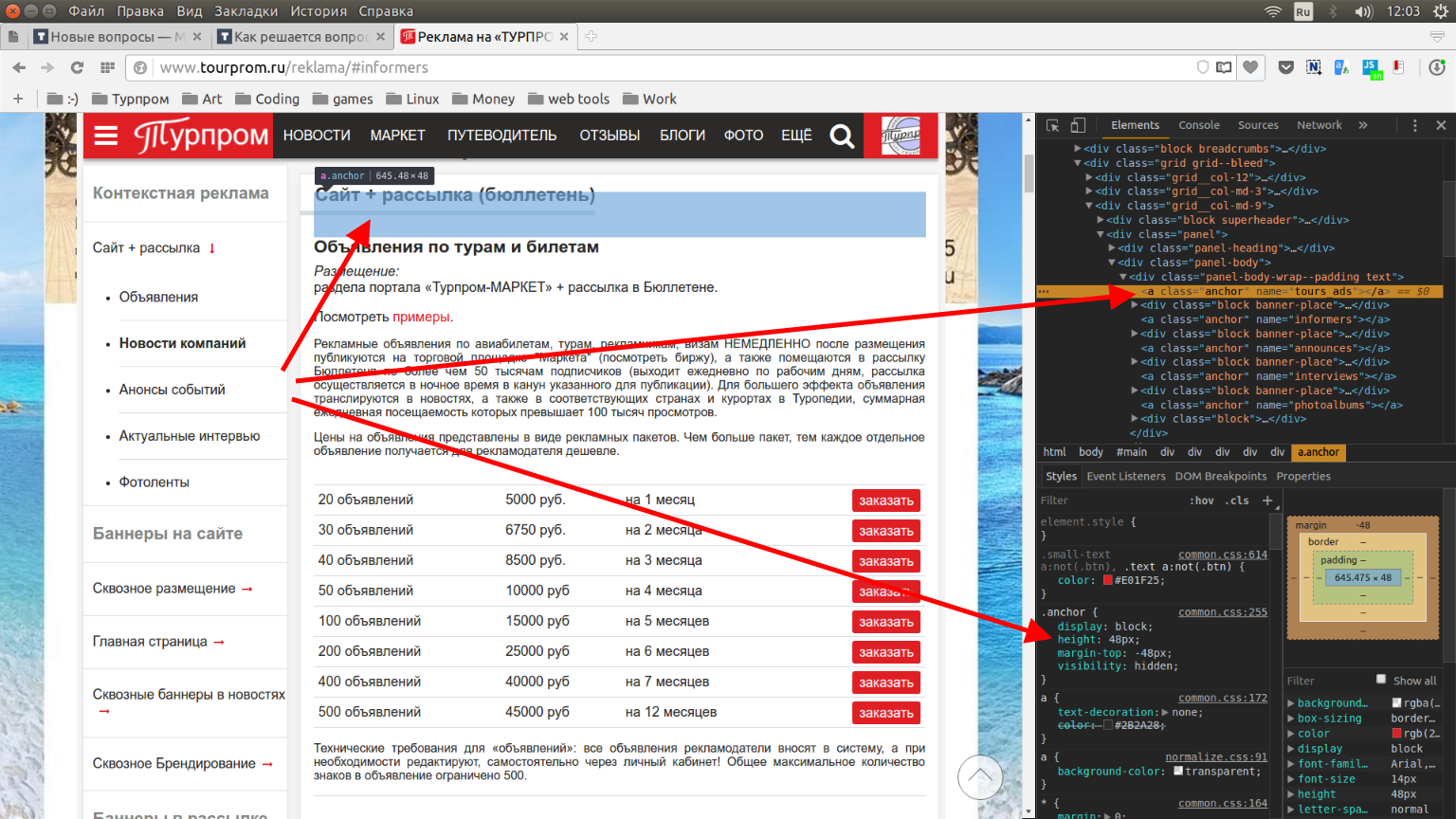The width and height of the screenshot is (1456, 819).
Task: Enable the Show all computed styles checkbox
Action: tap(1381, 680)
